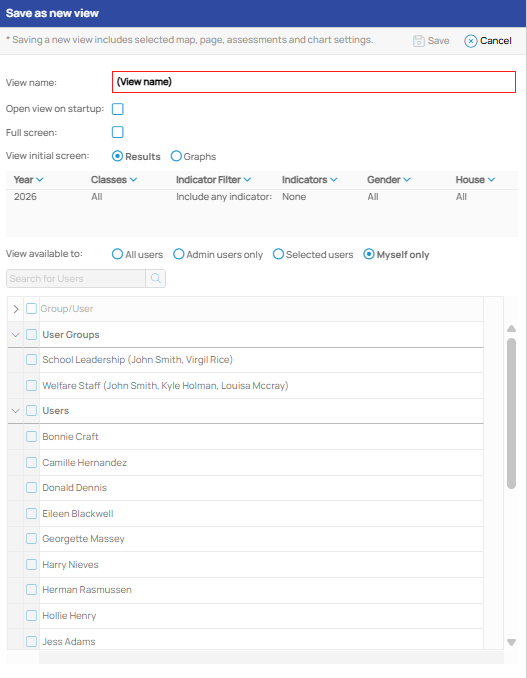Collapse the User Groups section
Image resolution: width=527 pixels, height=678 pixels.
point(16,335)
